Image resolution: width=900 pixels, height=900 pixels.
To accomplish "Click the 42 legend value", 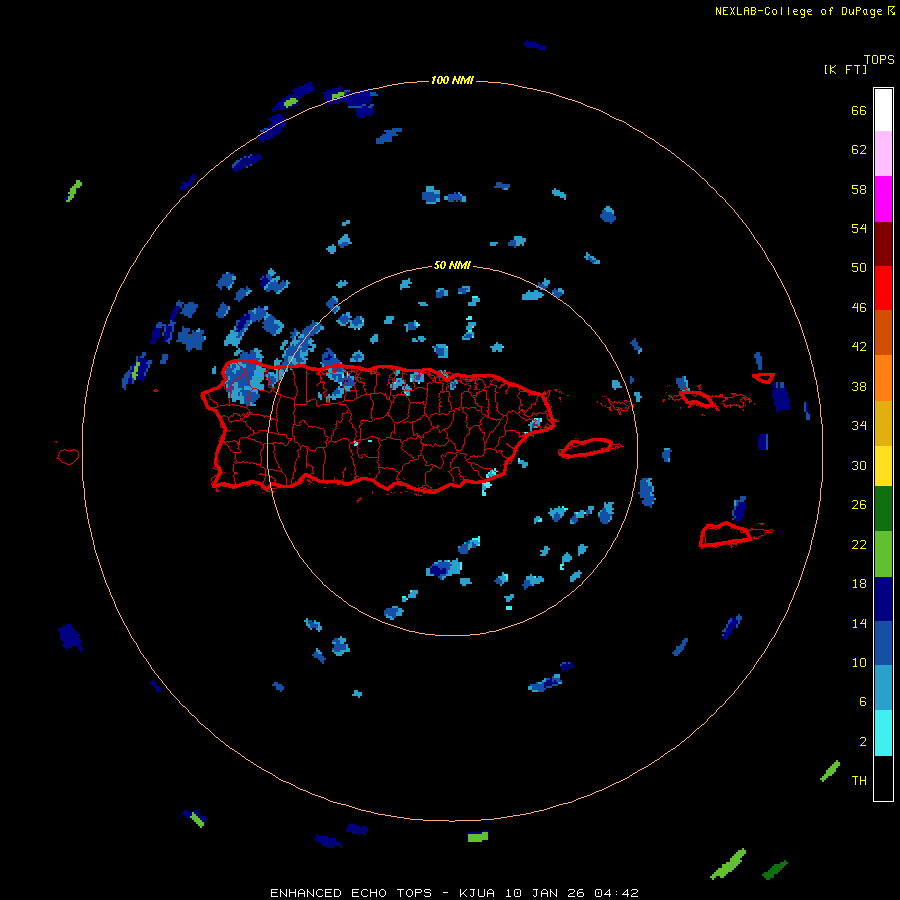I will (859, 346).
